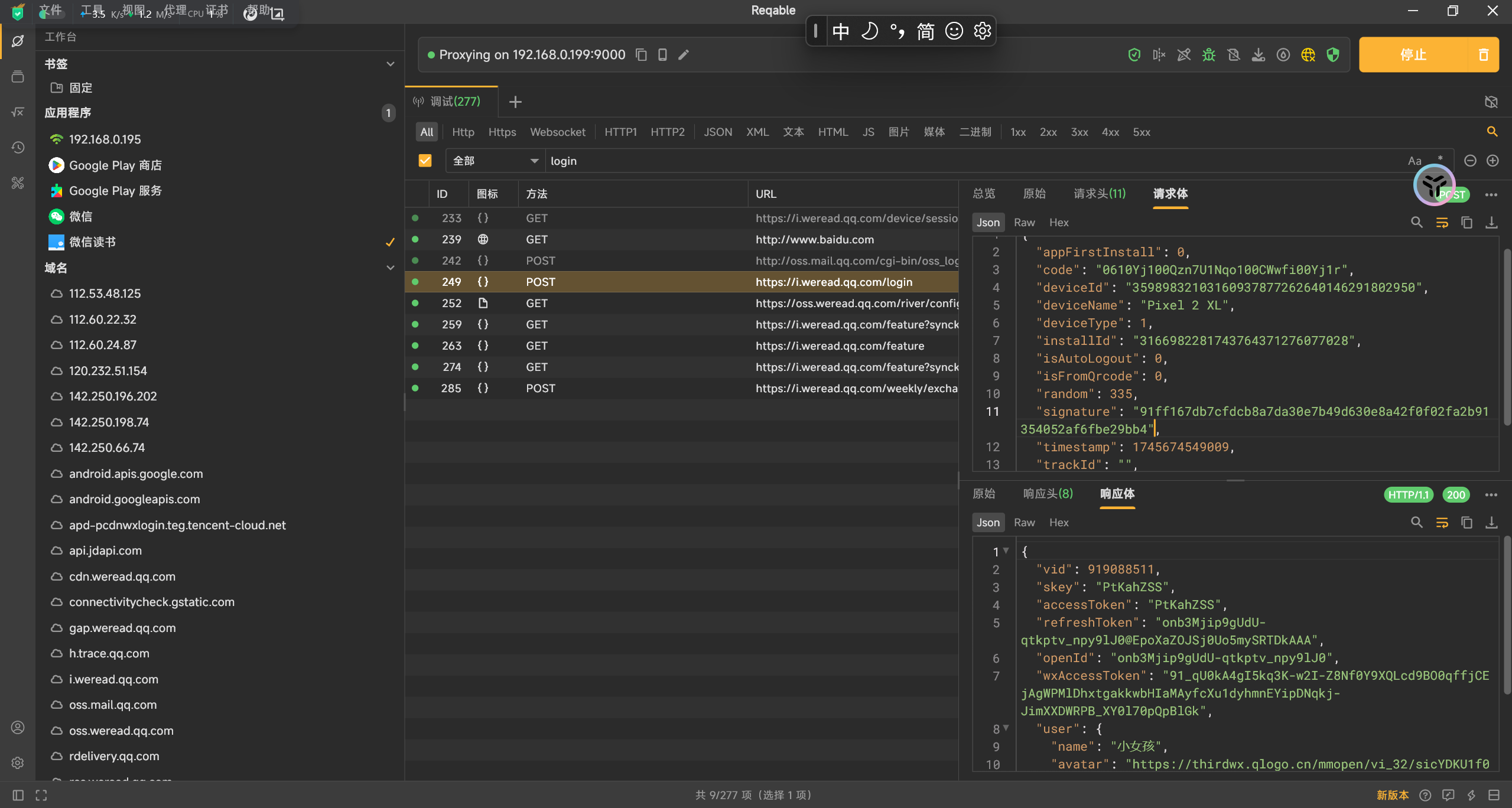Click the pencil edit icon near proxy address
The image size is (1512, 808).
[684, 55]
